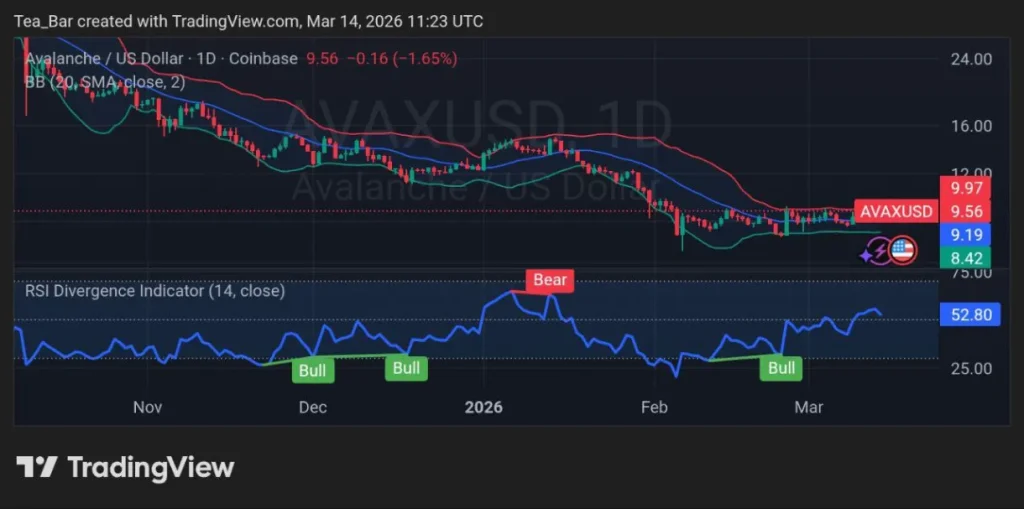Open the RSI Divergence Indicator legend

pos(155,291)
